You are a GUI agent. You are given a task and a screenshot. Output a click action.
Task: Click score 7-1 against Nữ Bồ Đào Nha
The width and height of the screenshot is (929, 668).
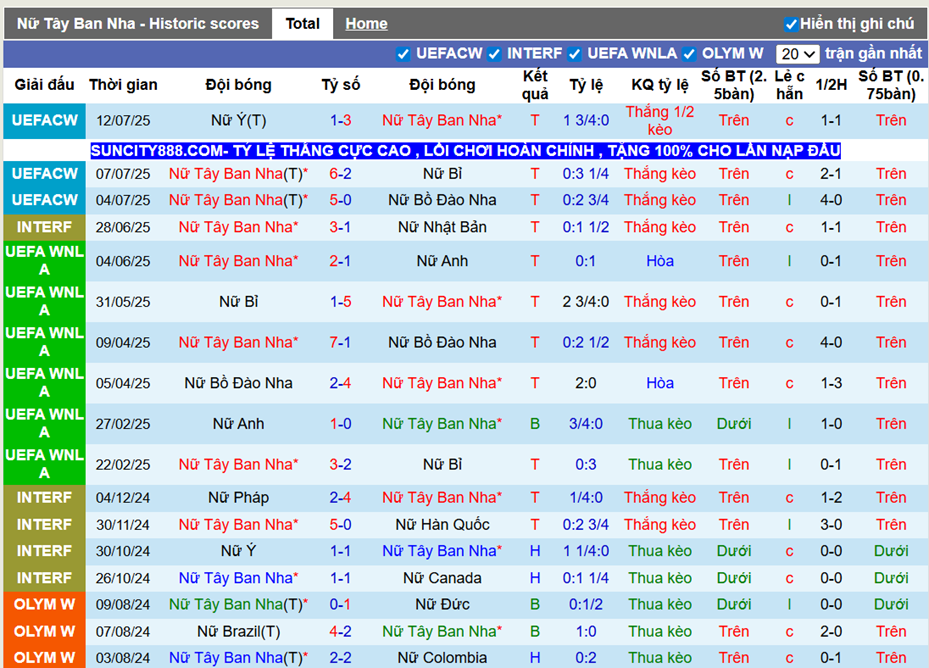[341, 342]
